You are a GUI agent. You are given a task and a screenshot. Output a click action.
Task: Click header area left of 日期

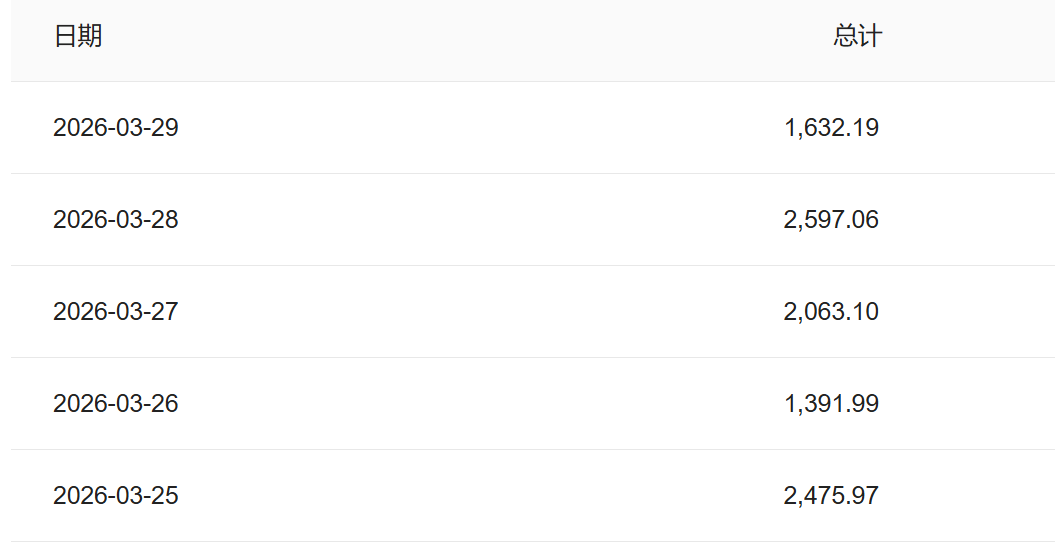pos(30,38)
